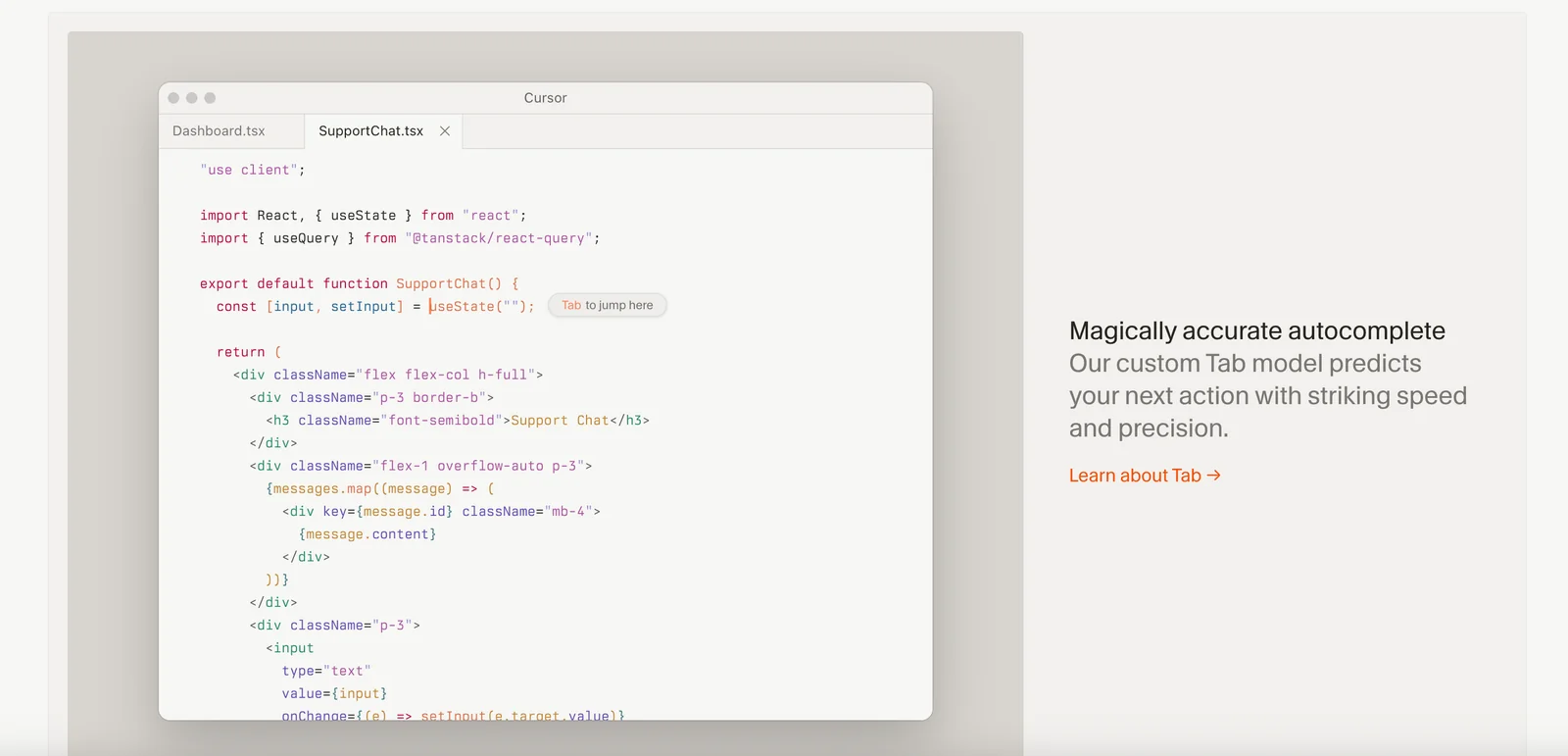
Task: Click the 'Support Chat' h3 text in code
Action: coord(559,421)
